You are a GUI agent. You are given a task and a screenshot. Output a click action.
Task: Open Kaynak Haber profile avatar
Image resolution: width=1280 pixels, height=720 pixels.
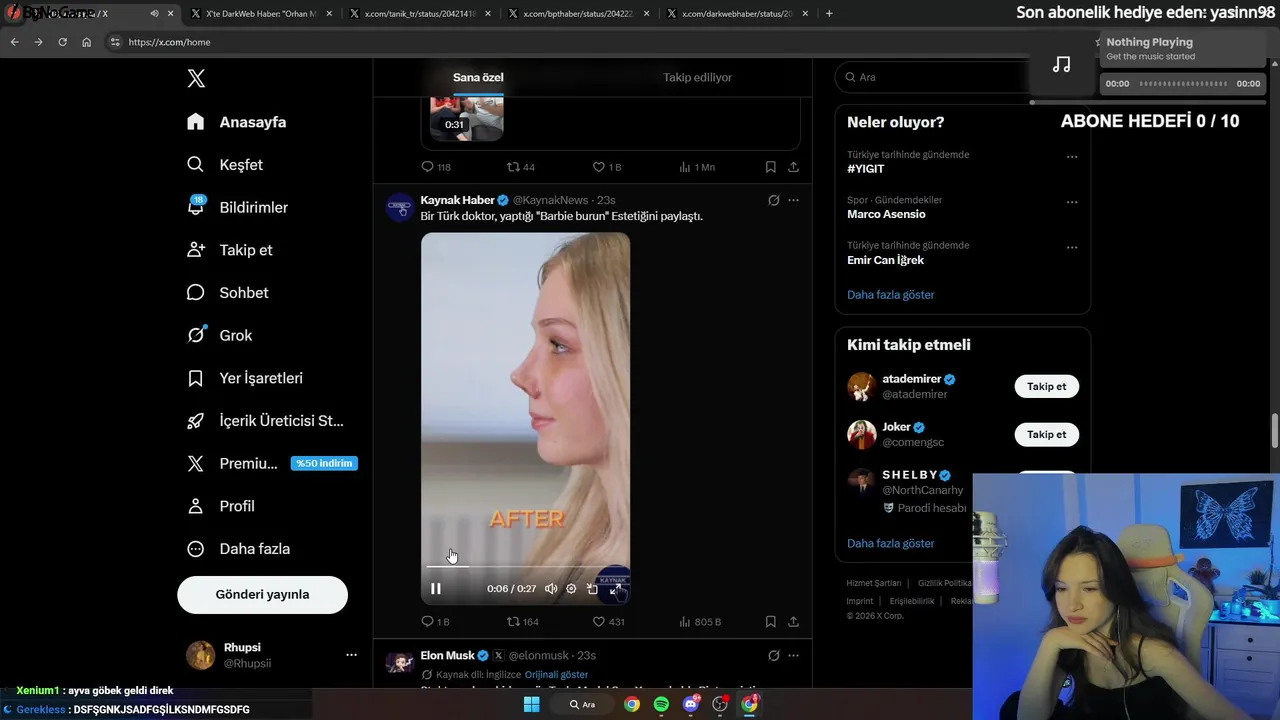(400, 207)
